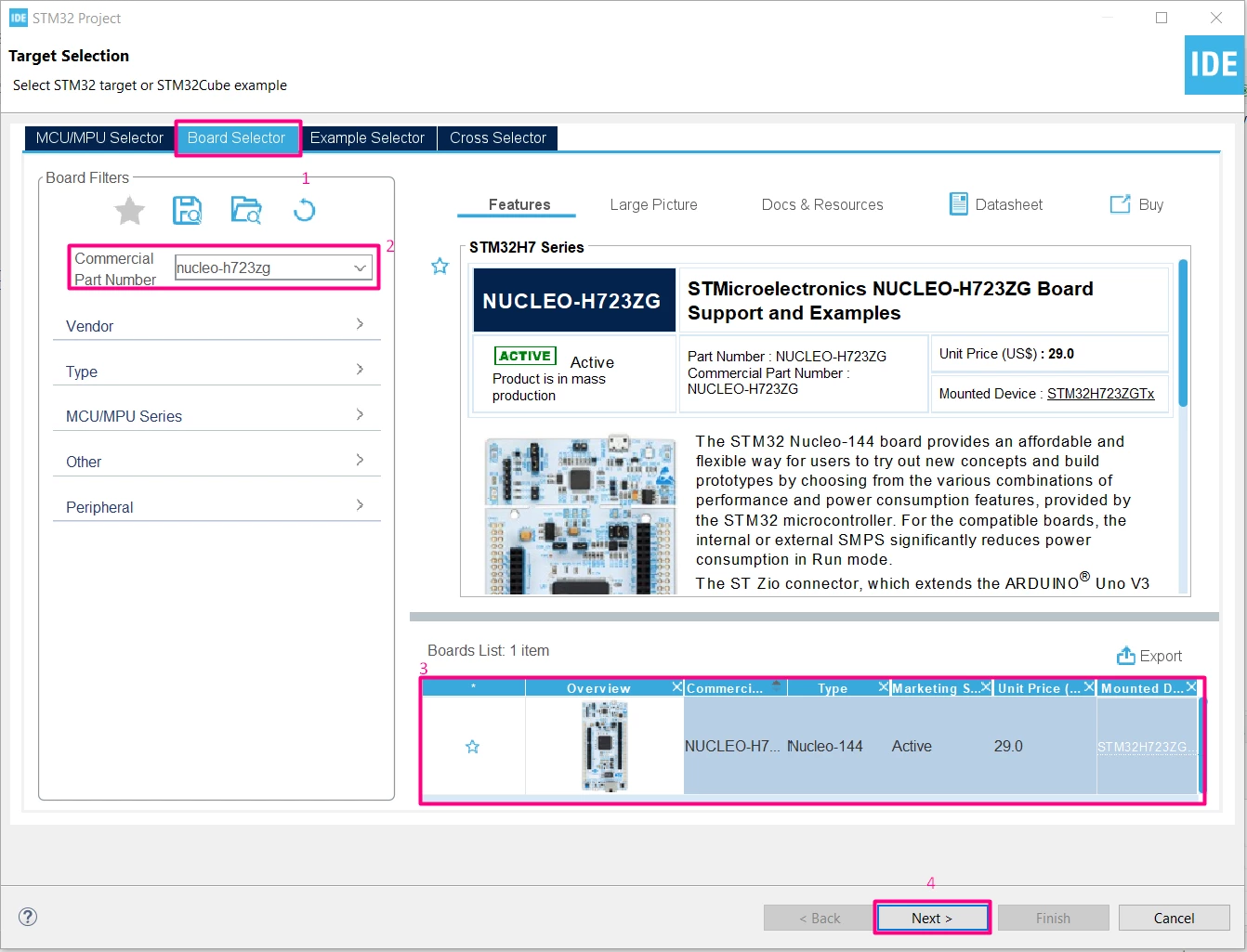Image resolution: width=1247 pixels, height=952 pixels.
Task: Click the NUCLEO-H723ZG dark blue title banner
Action: (x=574, y=300)
